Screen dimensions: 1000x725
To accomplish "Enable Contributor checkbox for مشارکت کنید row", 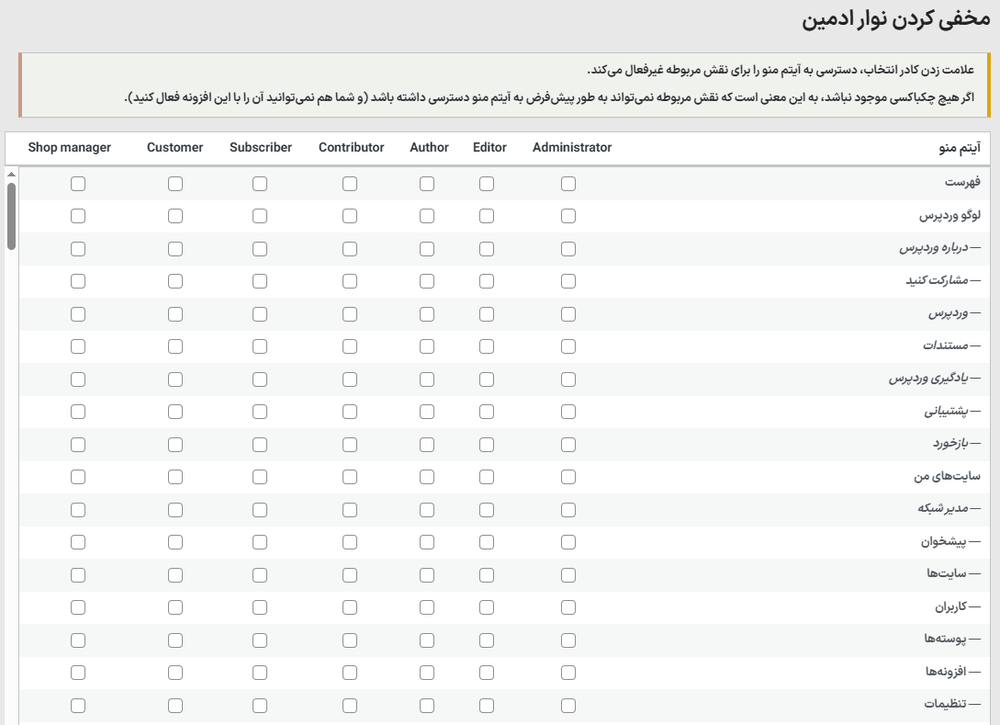I will point(350,282).
